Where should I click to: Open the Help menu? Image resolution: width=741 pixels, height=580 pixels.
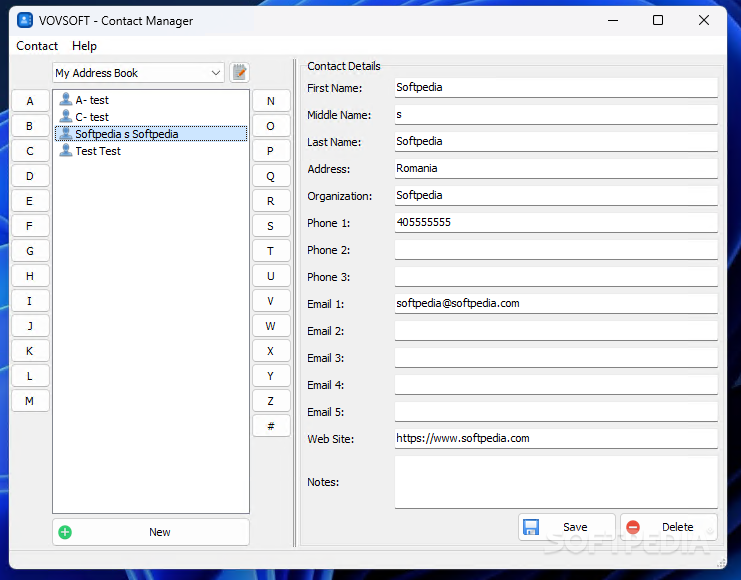tap(84, 46)
